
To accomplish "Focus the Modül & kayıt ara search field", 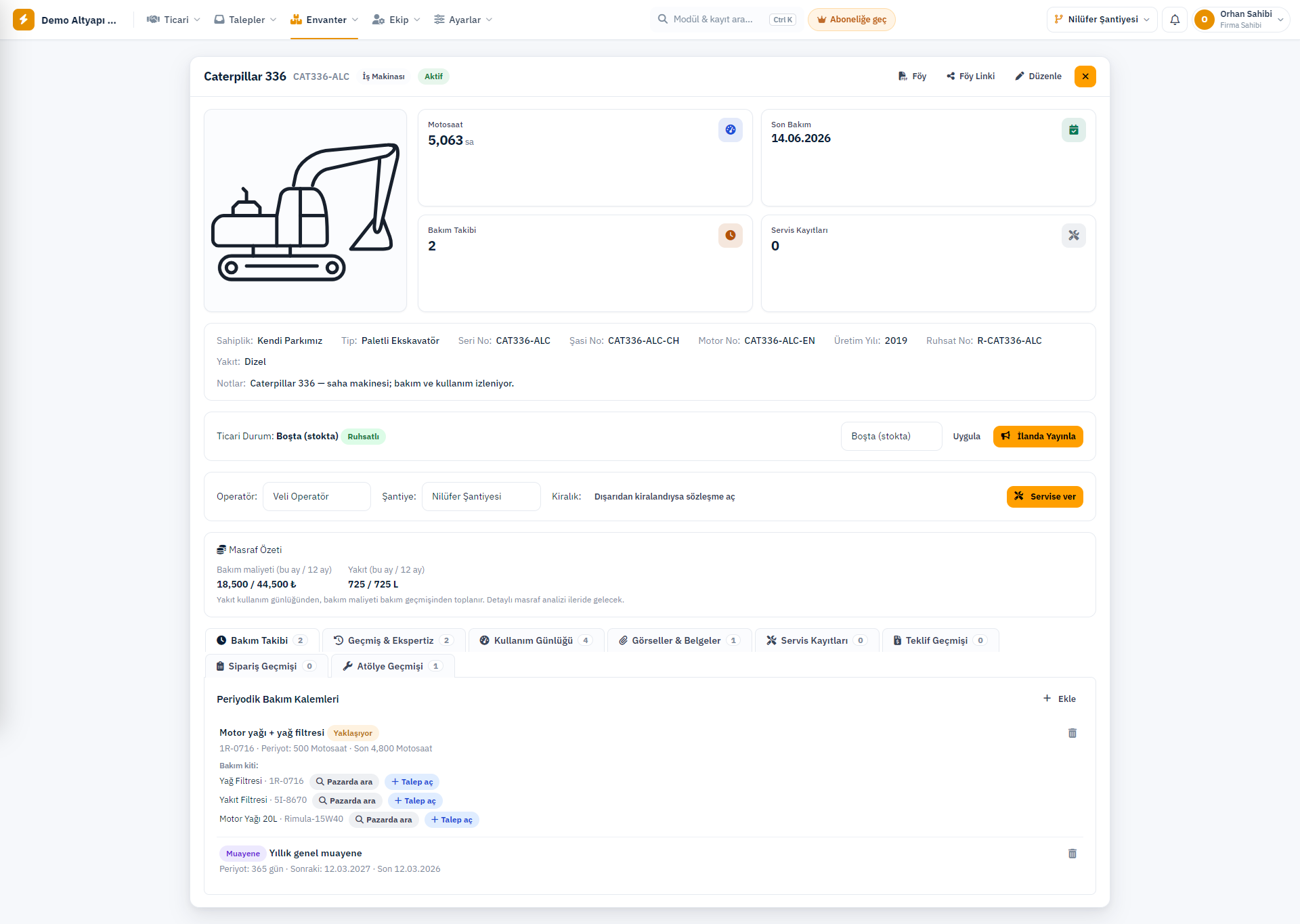I will (x=727, y=20).
